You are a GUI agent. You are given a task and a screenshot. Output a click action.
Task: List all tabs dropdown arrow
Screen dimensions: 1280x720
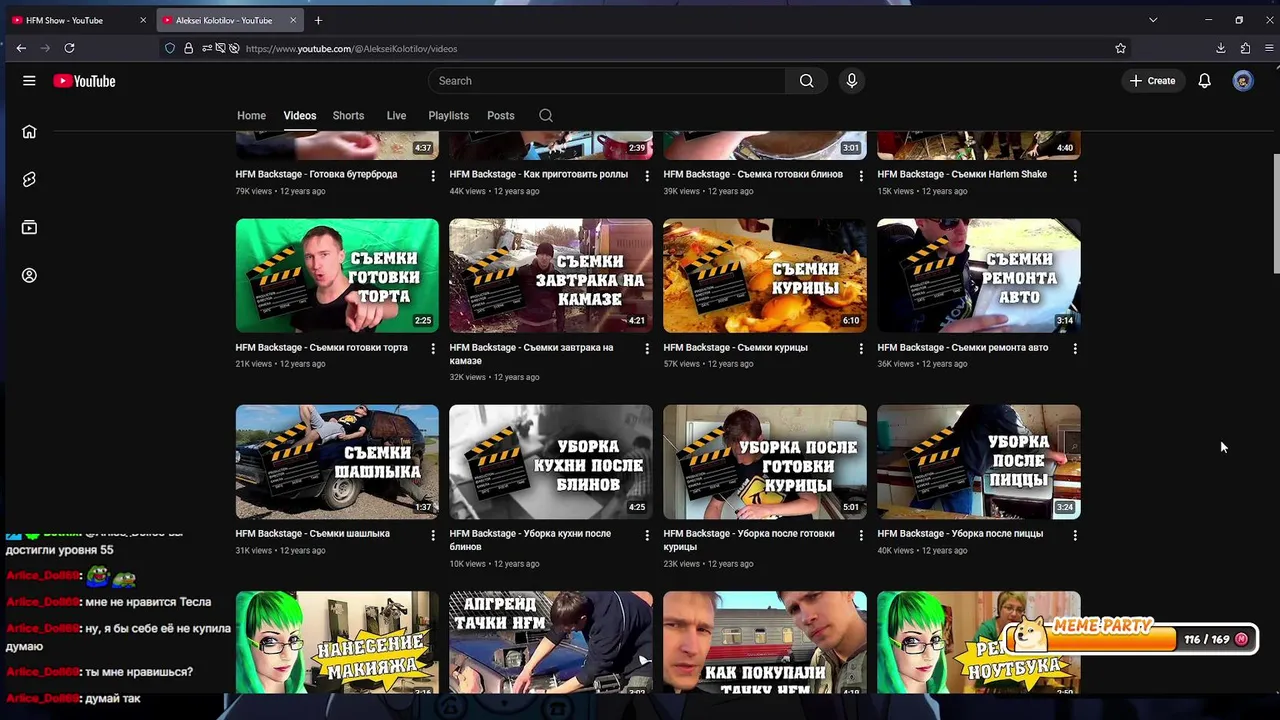1153,20
